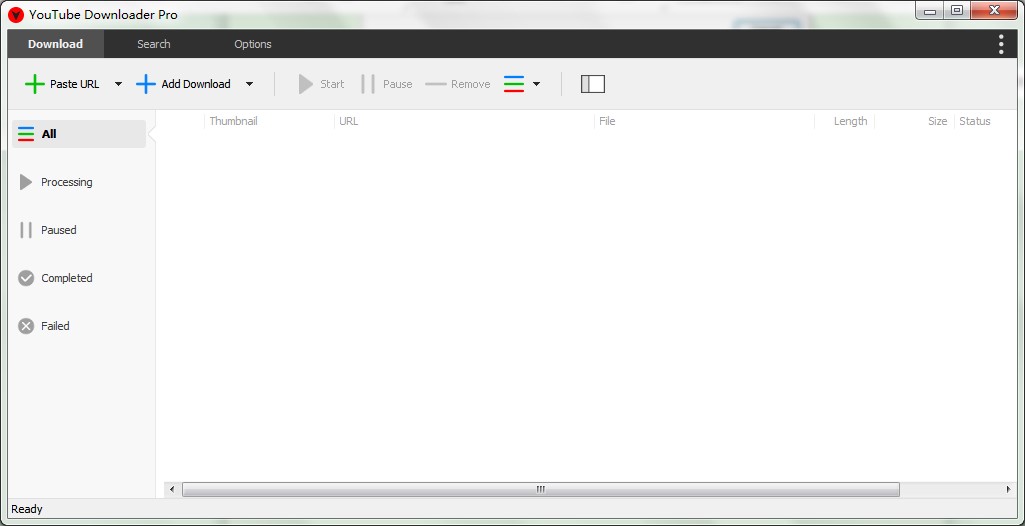Switch to the Download tab

pos(56,44)
